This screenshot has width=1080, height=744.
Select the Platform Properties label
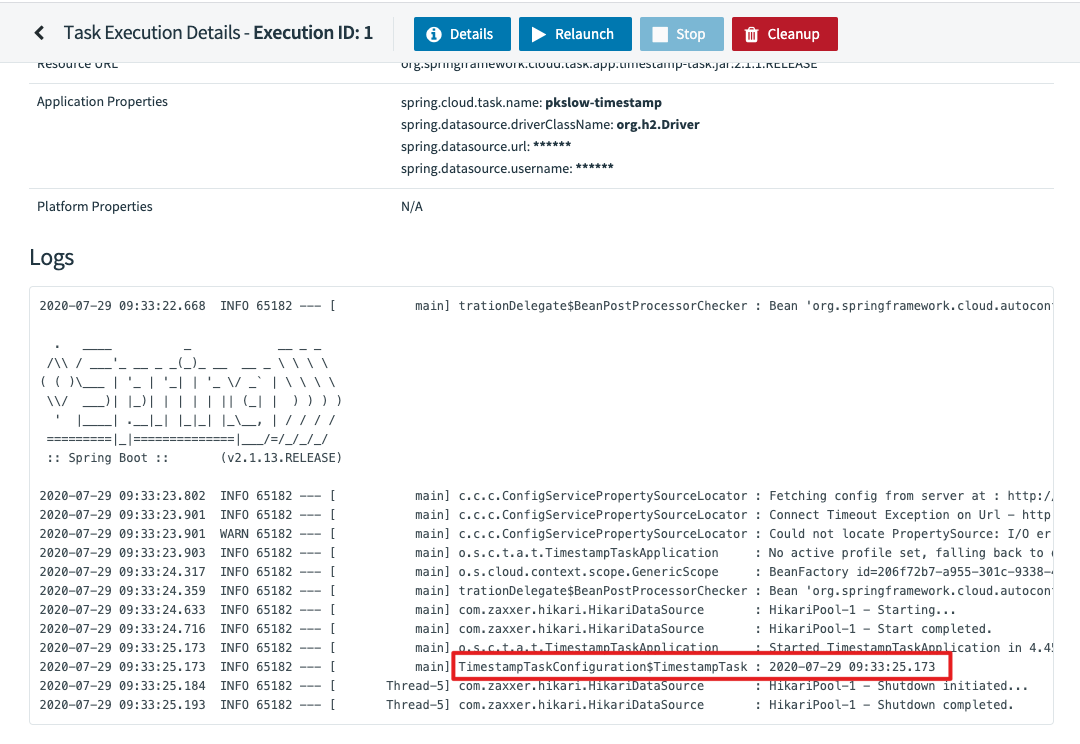94,207
